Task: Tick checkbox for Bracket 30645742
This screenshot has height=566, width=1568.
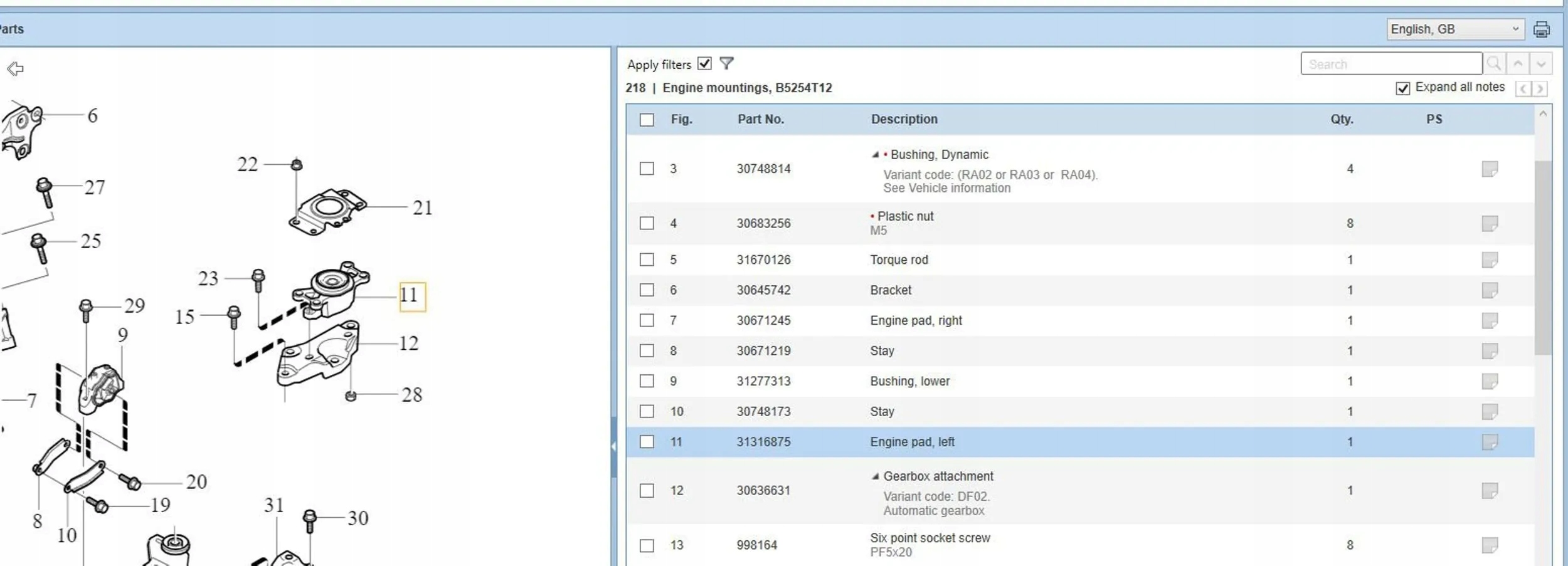Action: tap(647, 290)
